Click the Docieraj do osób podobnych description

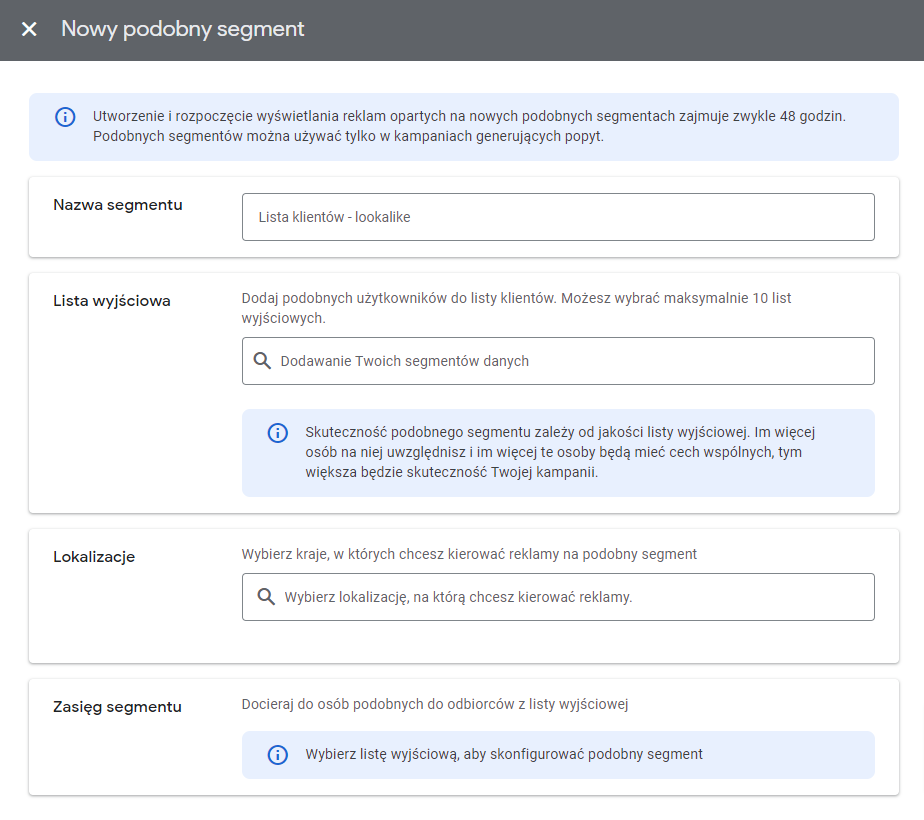434,704
